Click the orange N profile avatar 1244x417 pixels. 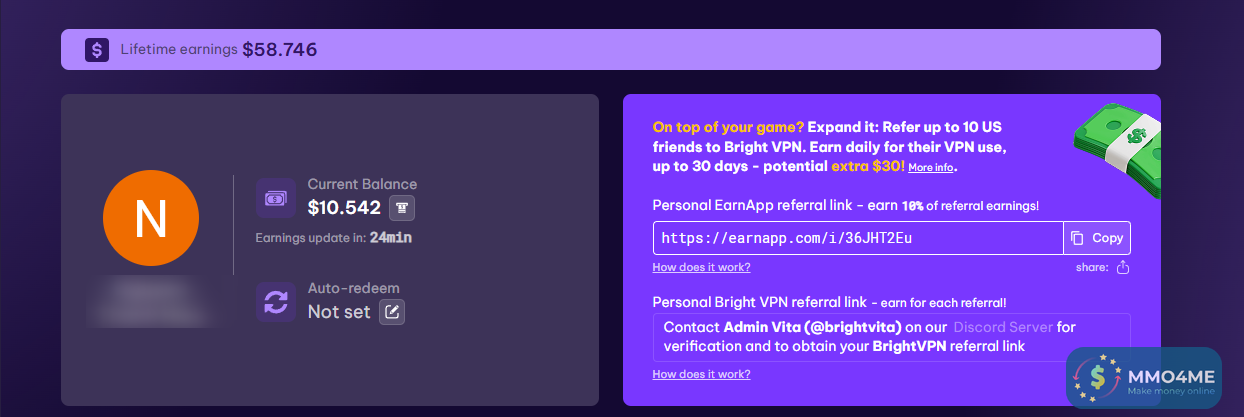coord(151,219)
